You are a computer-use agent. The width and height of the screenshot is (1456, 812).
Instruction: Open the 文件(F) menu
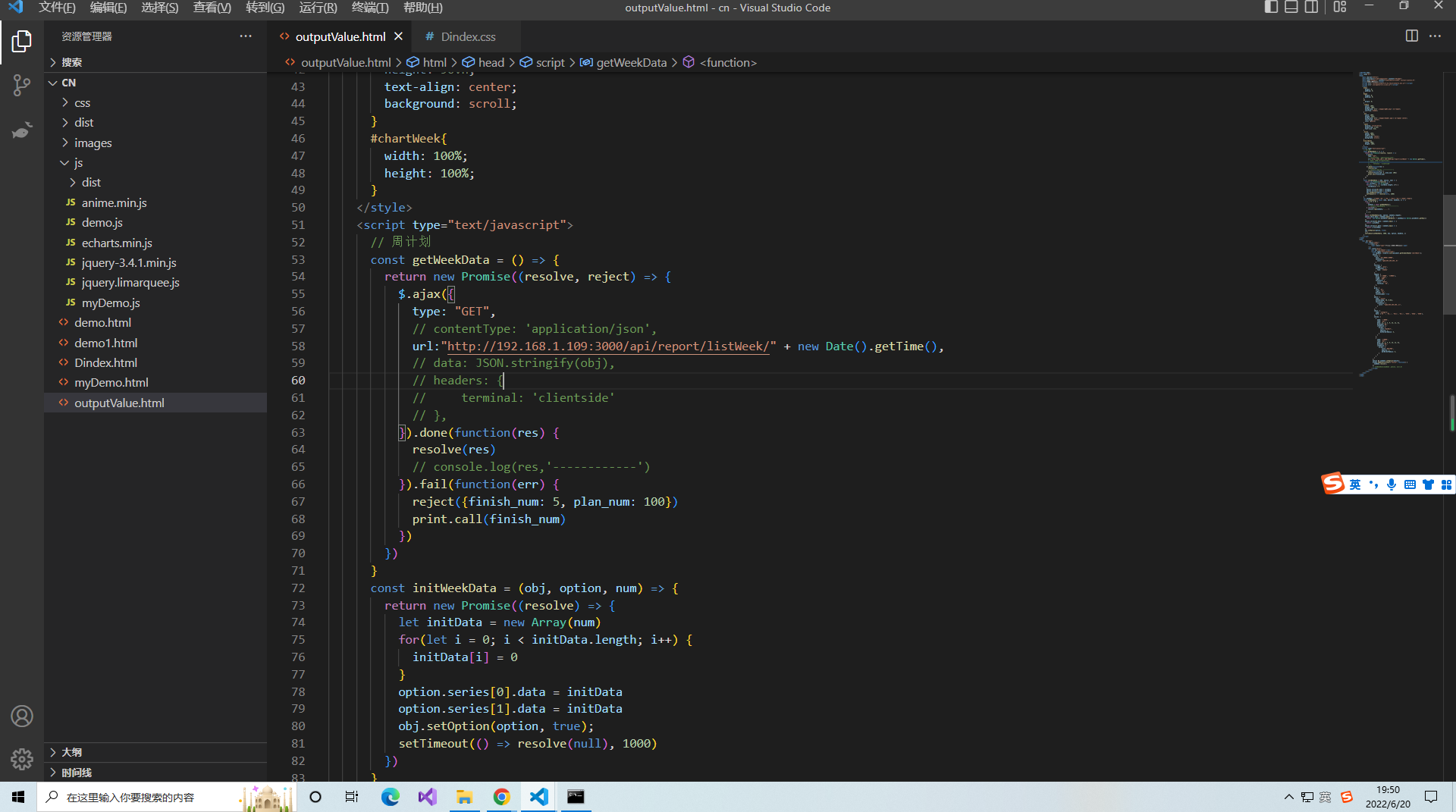57,8
